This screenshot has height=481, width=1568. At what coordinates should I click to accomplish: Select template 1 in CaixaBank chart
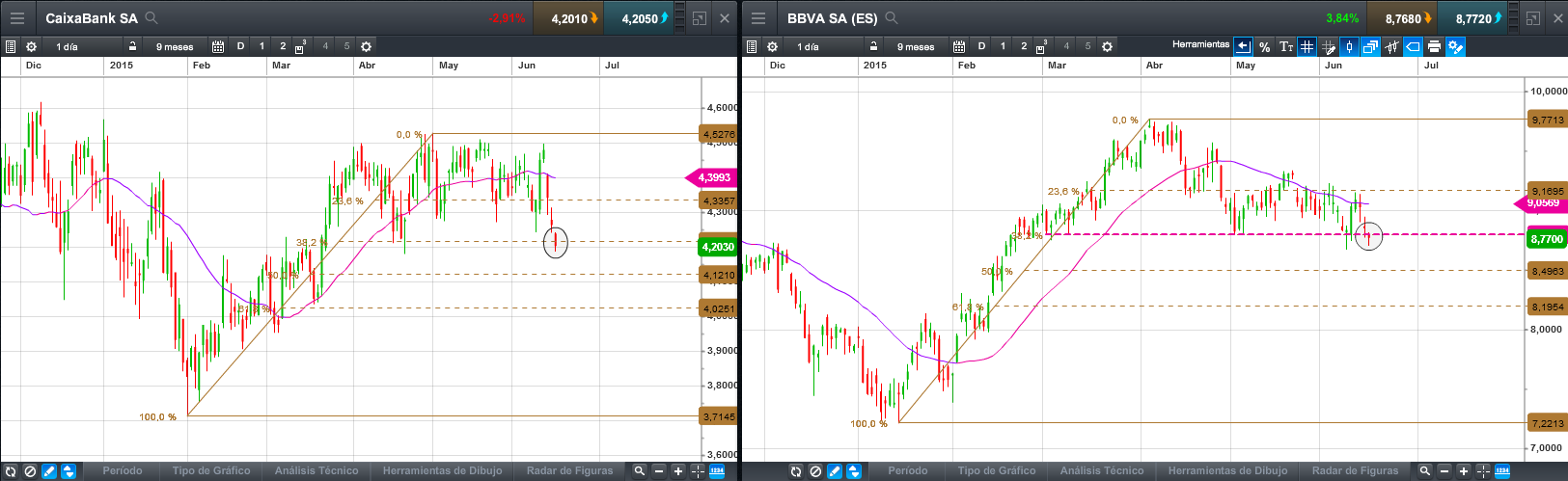(261, 46)
